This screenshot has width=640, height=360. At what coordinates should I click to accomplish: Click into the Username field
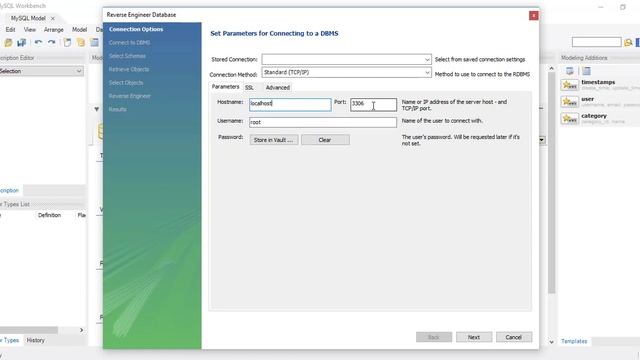pos(322,122)
